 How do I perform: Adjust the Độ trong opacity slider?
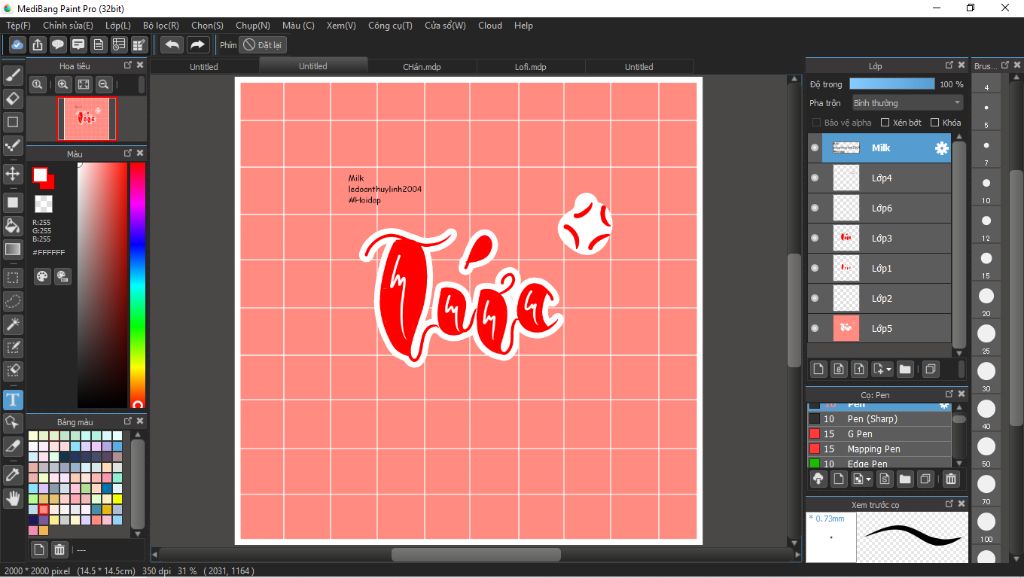891,84
